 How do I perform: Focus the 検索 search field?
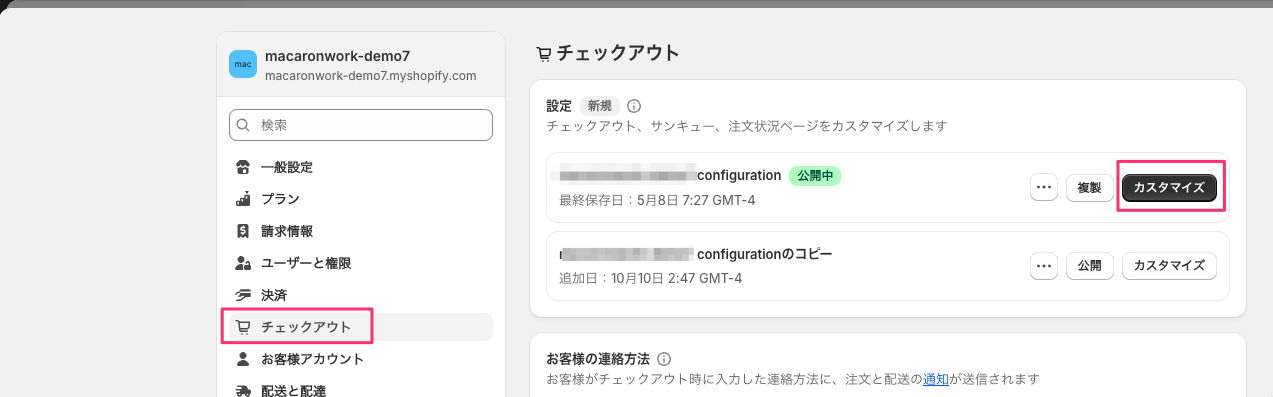[x=361, y=125]
